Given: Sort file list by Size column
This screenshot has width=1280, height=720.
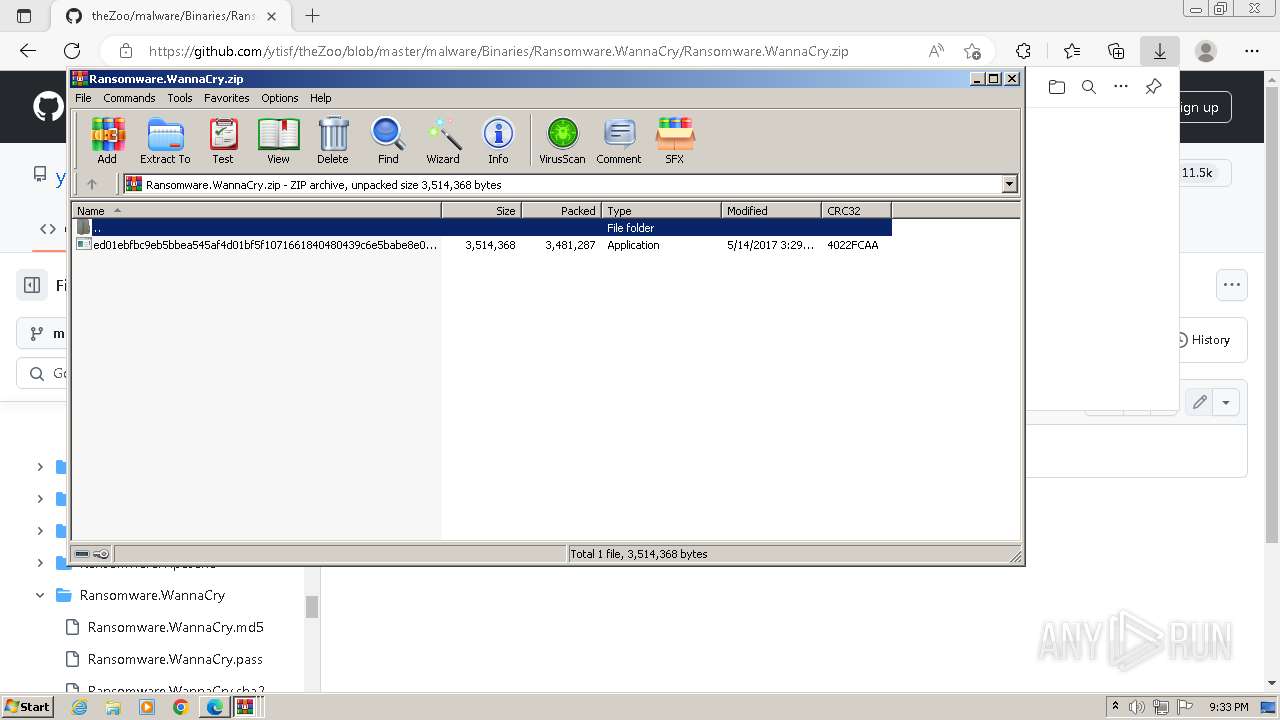Looking at the screenshot, I should (481, 210).
